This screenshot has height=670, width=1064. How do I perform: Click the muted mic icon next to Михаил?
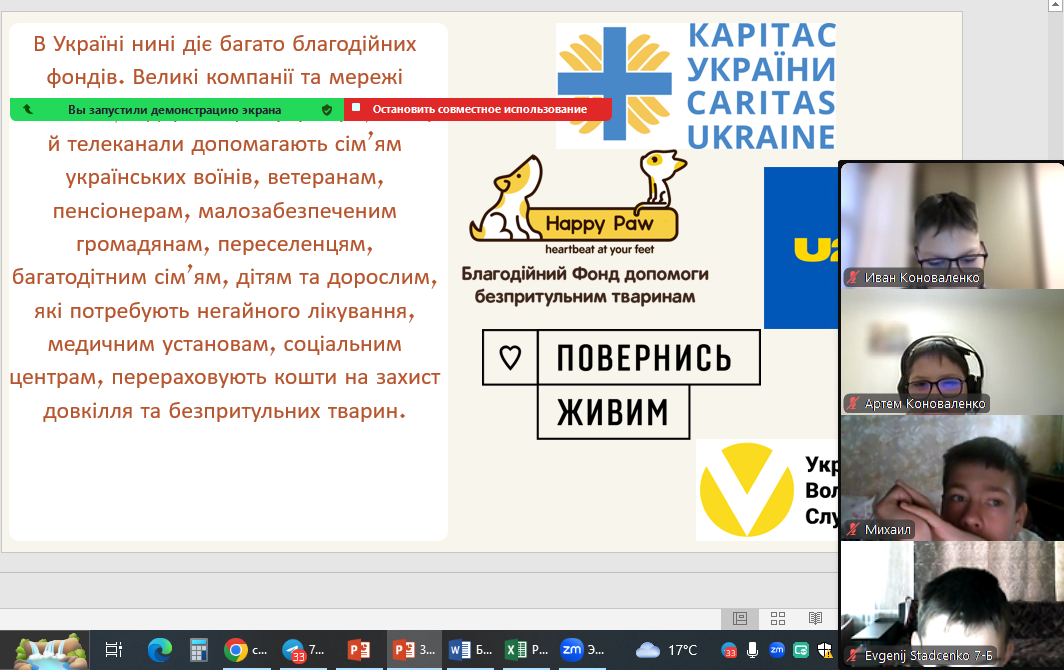pos(853,529)
